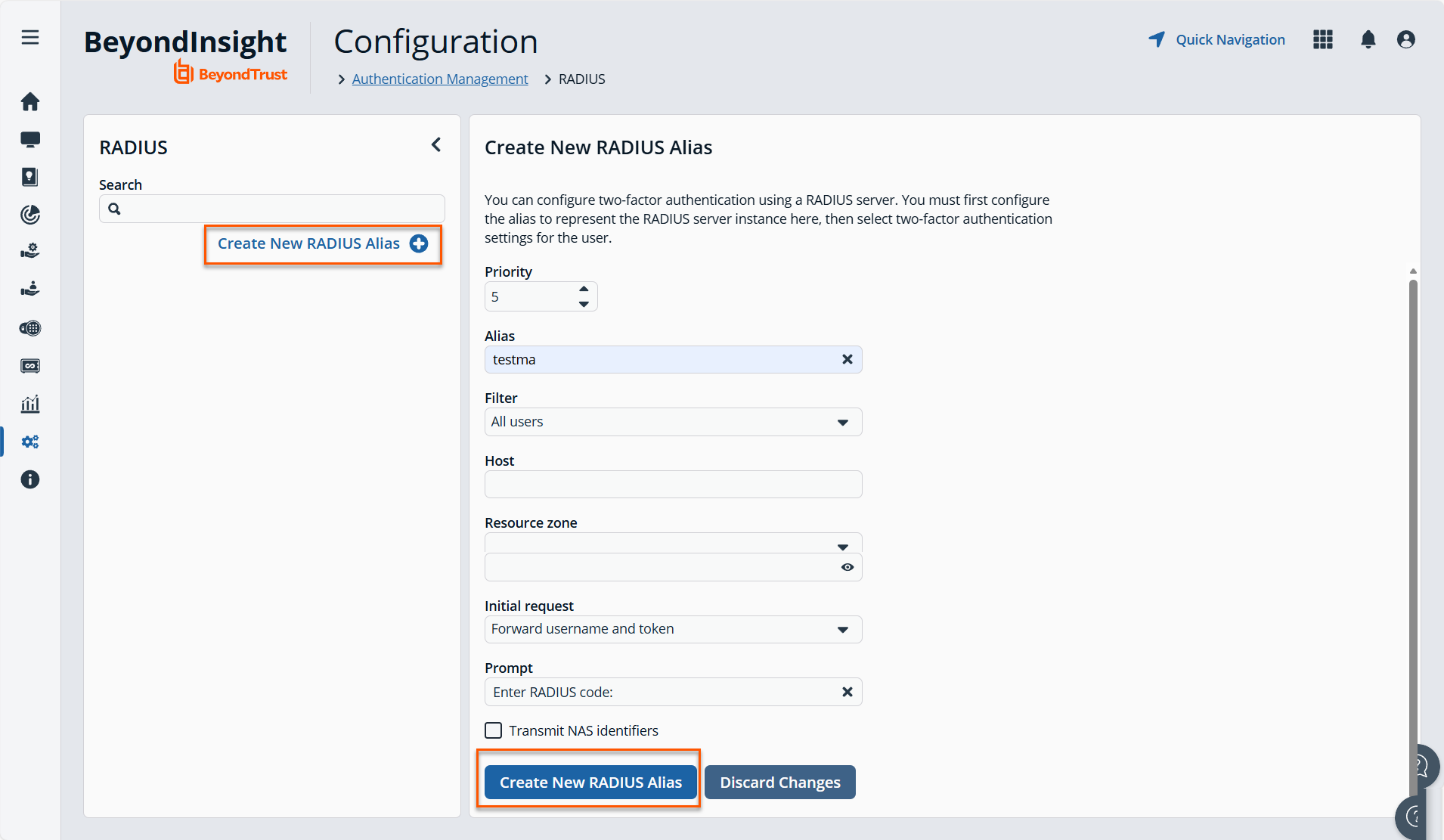Click the Priority number field

(541, 296)
